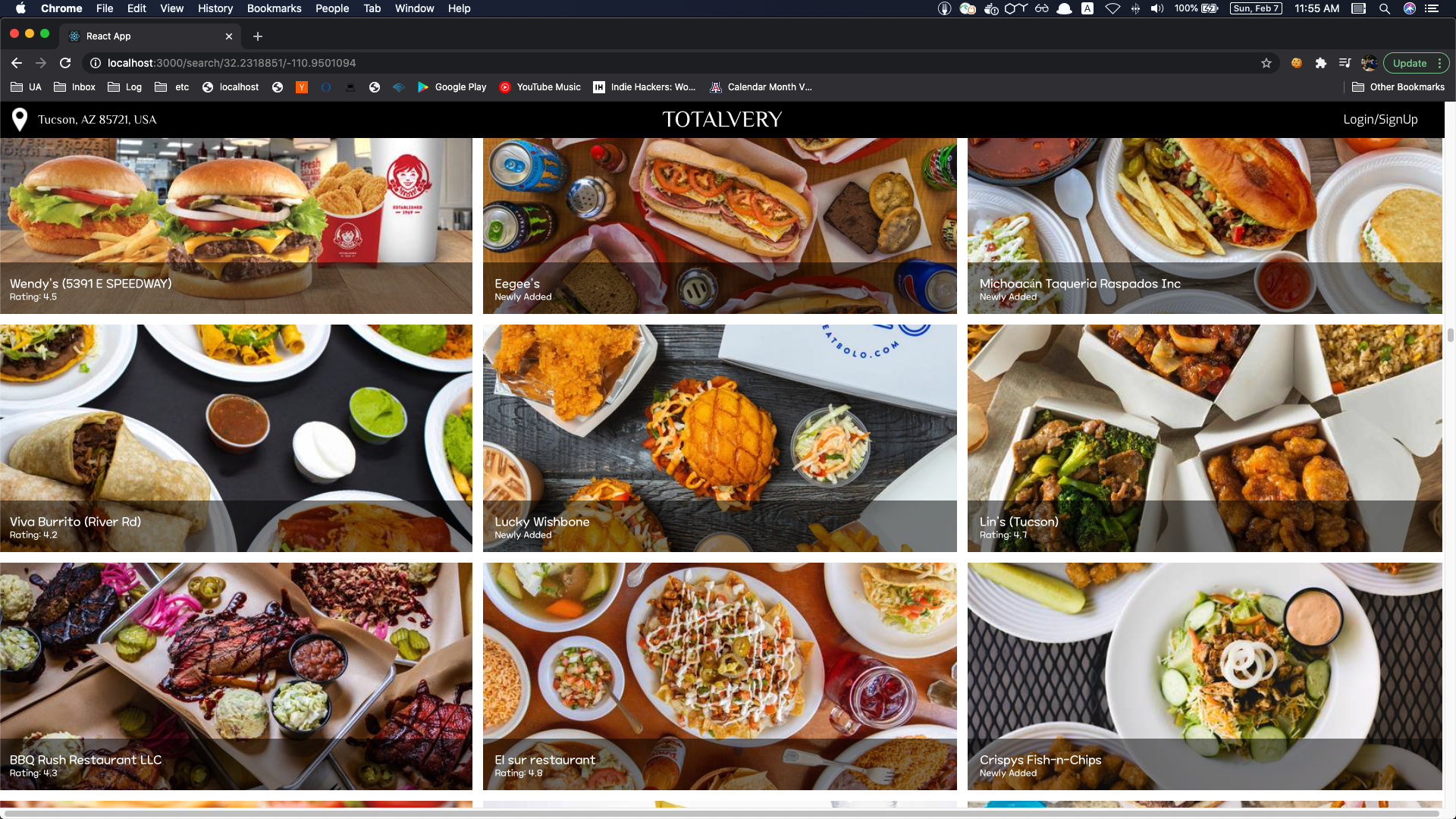Reload the page with refresh icon

(x=65, y=63)
